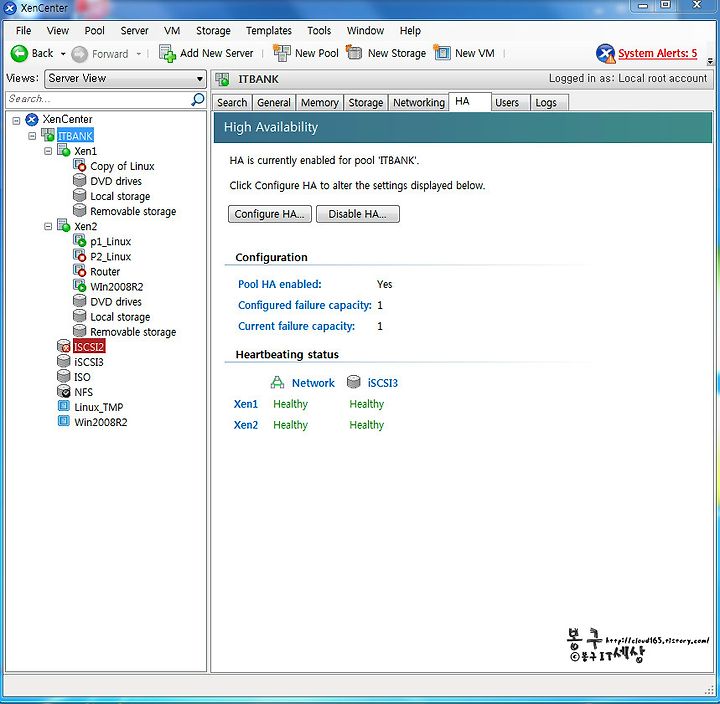Open the Tools menu
Viewport: 720px width, 704px height.
tap(319, 31)
